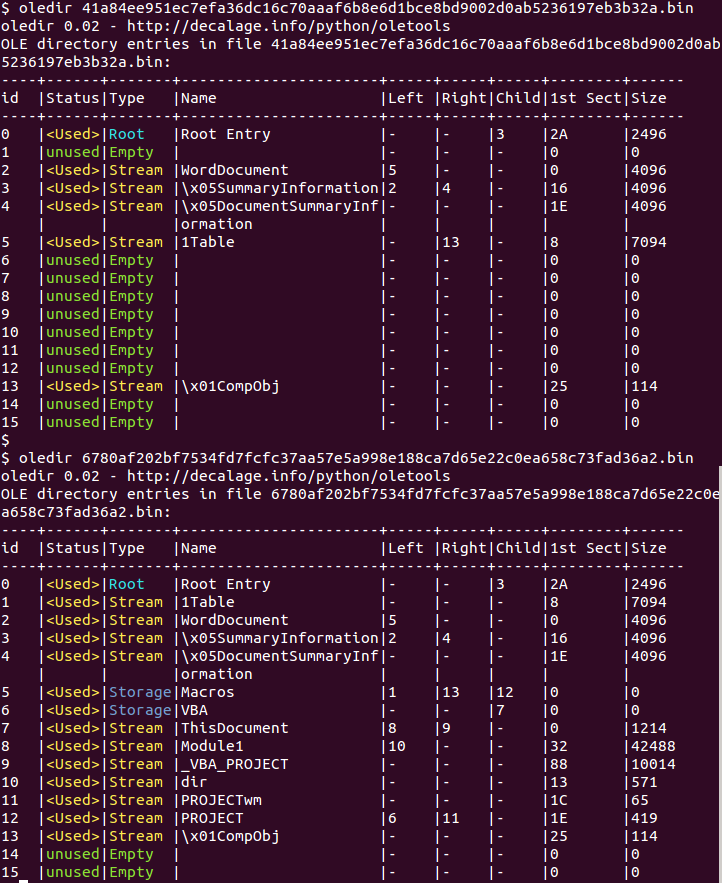722x883 pixels.
Task: Click the 1st Sect value 32
Action: point(558,746)
